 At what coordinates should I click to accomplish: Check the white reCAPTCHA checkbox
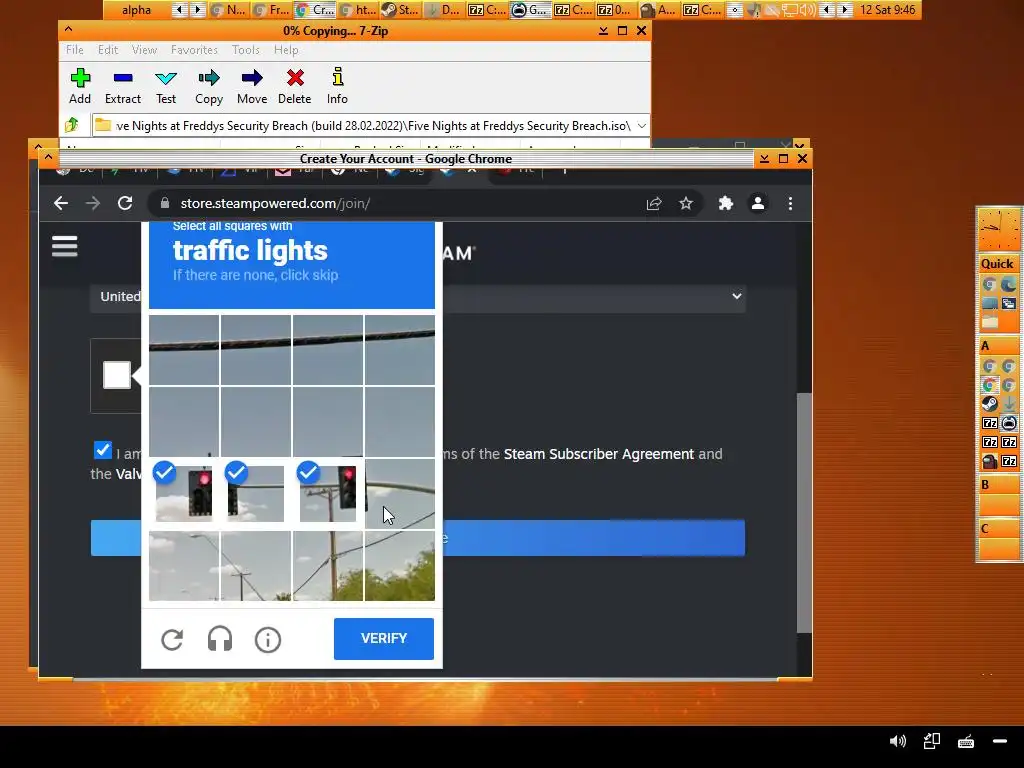[117, 375]
